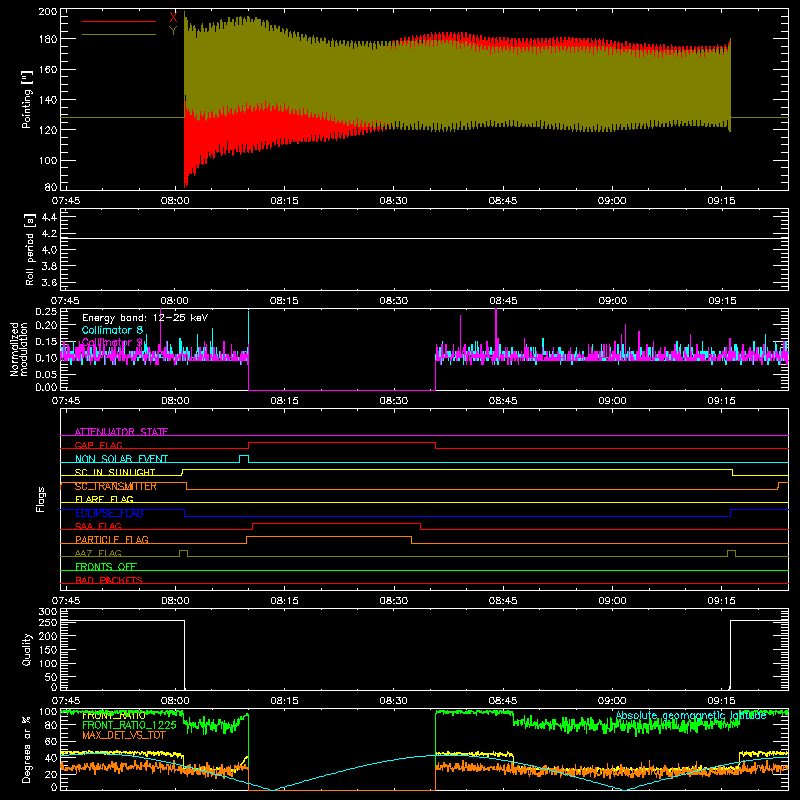Screen dimensions: 800x800
Task: Select the red 'X' legend label
Action: tap(173, 18)
